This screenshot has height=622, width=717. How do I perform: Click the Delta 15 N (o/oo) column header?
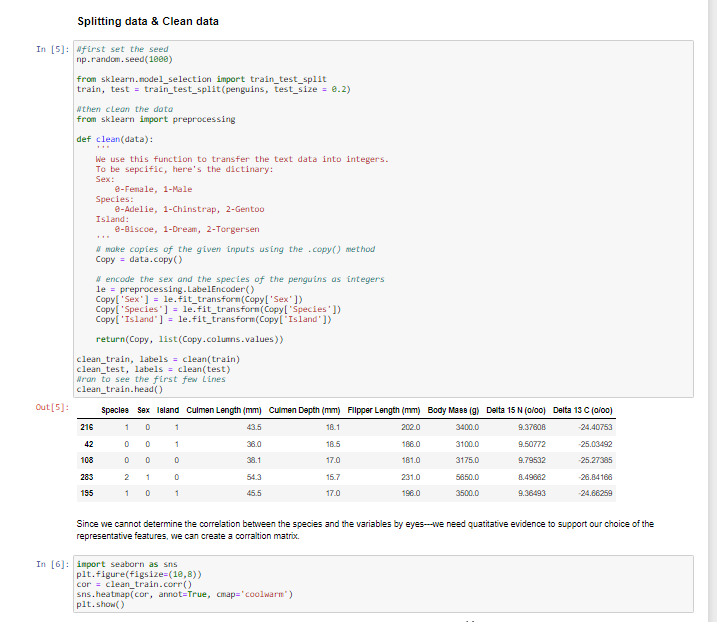(x=516, y=410)
